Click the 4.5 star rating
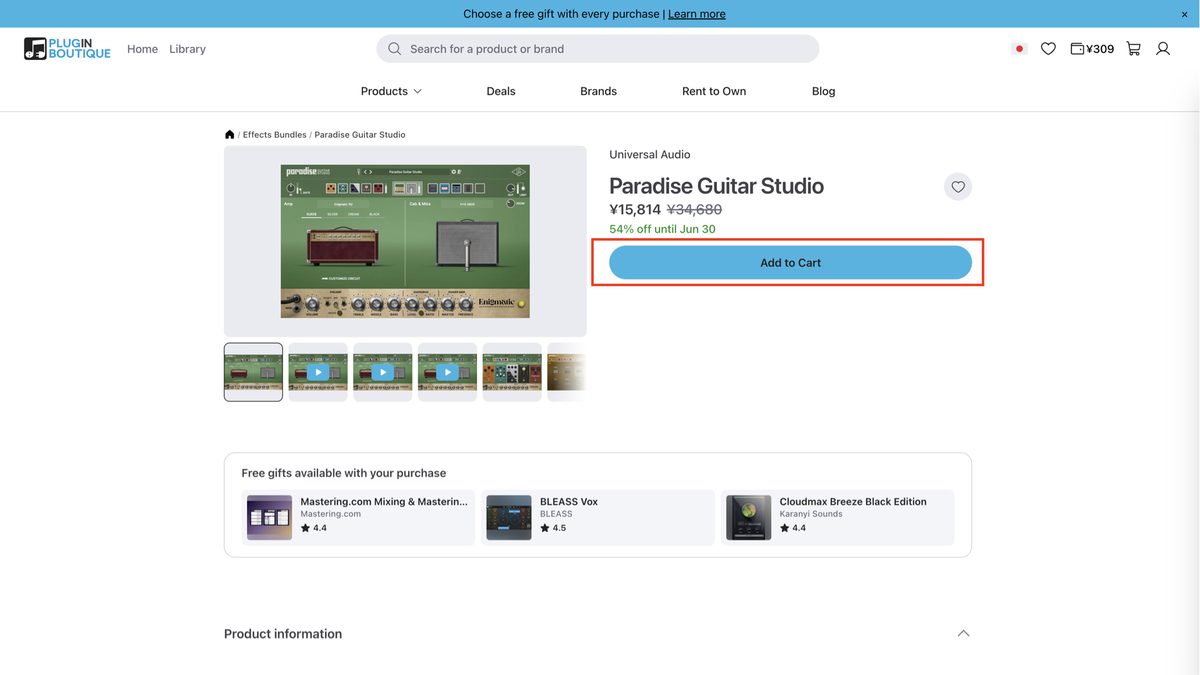The height and width of the screenshot is (675, 1200). pos(553,528)
